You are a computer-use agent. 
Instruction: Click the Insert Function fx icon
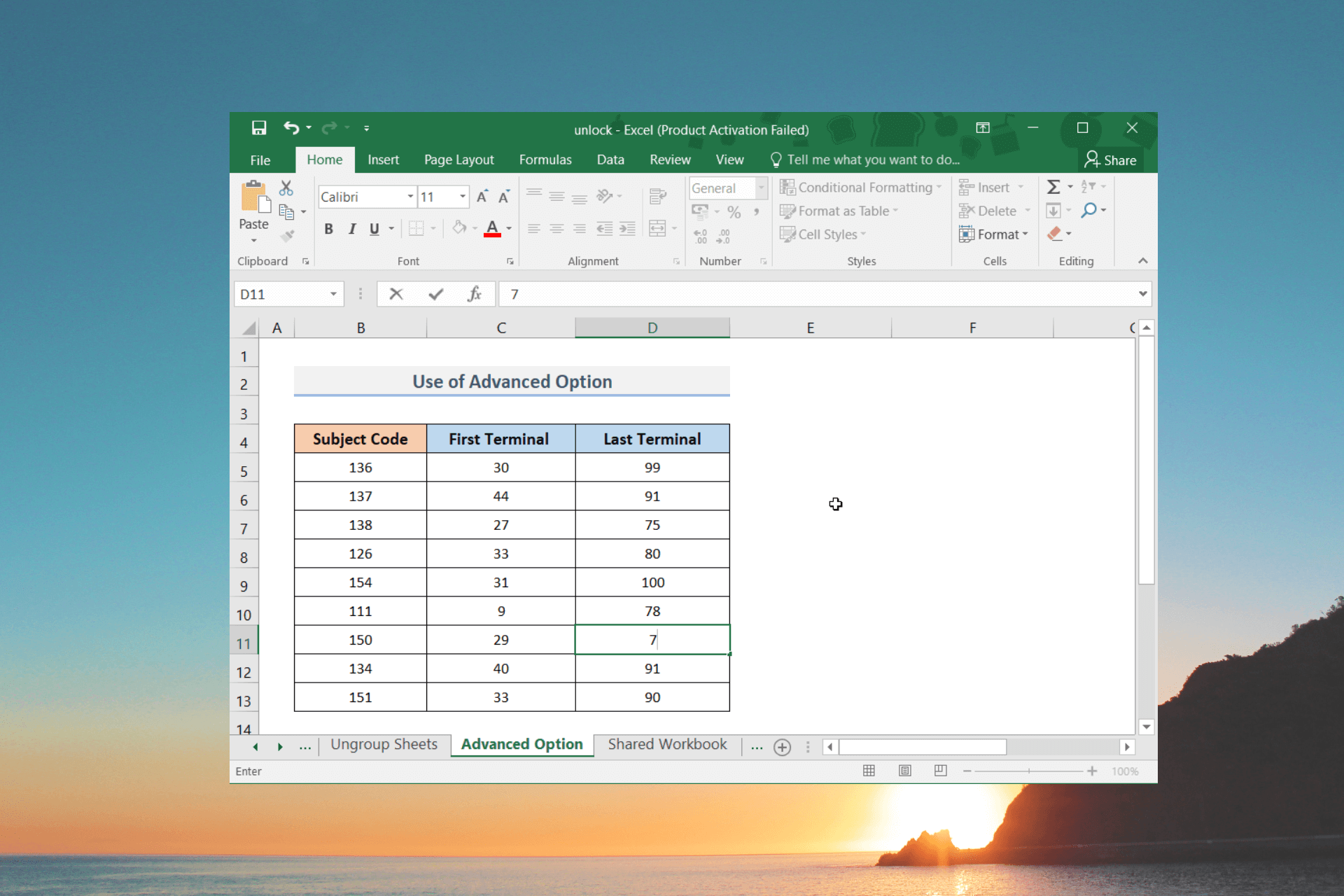[x=475, y=294]
